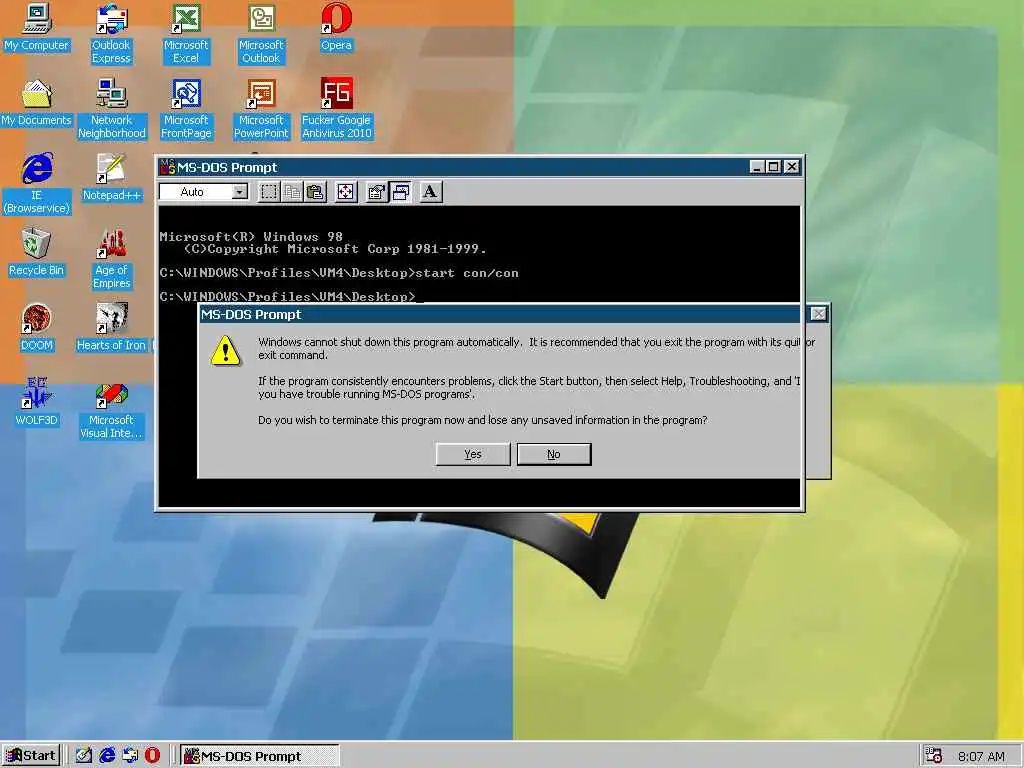Click Yes to terminate the program
Image resolution: width=1024 pixels, height=768 pixels.
[473, 455]
